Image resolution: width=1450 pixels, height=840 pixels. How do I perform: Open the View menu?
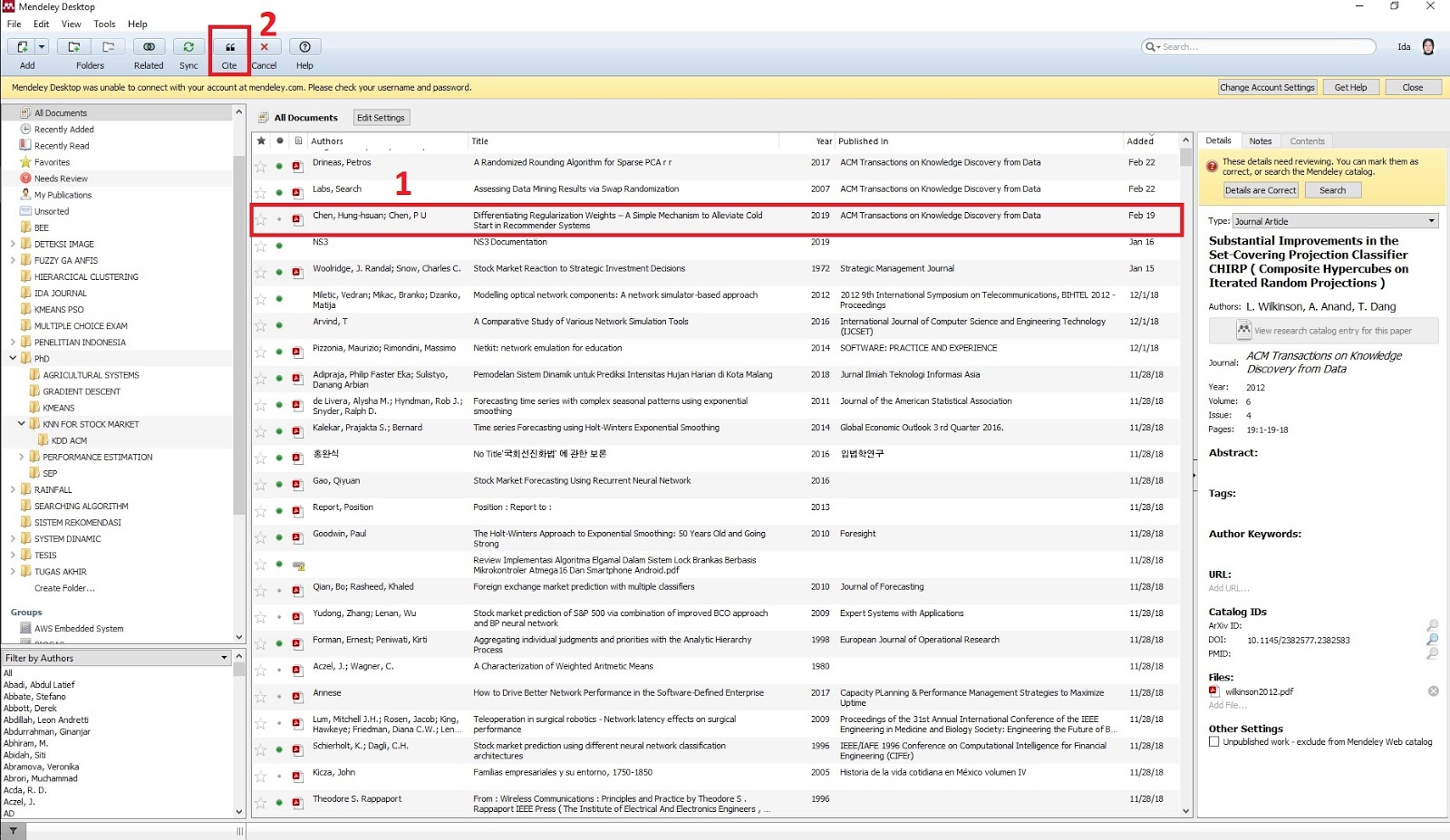(x=72, y=24)
